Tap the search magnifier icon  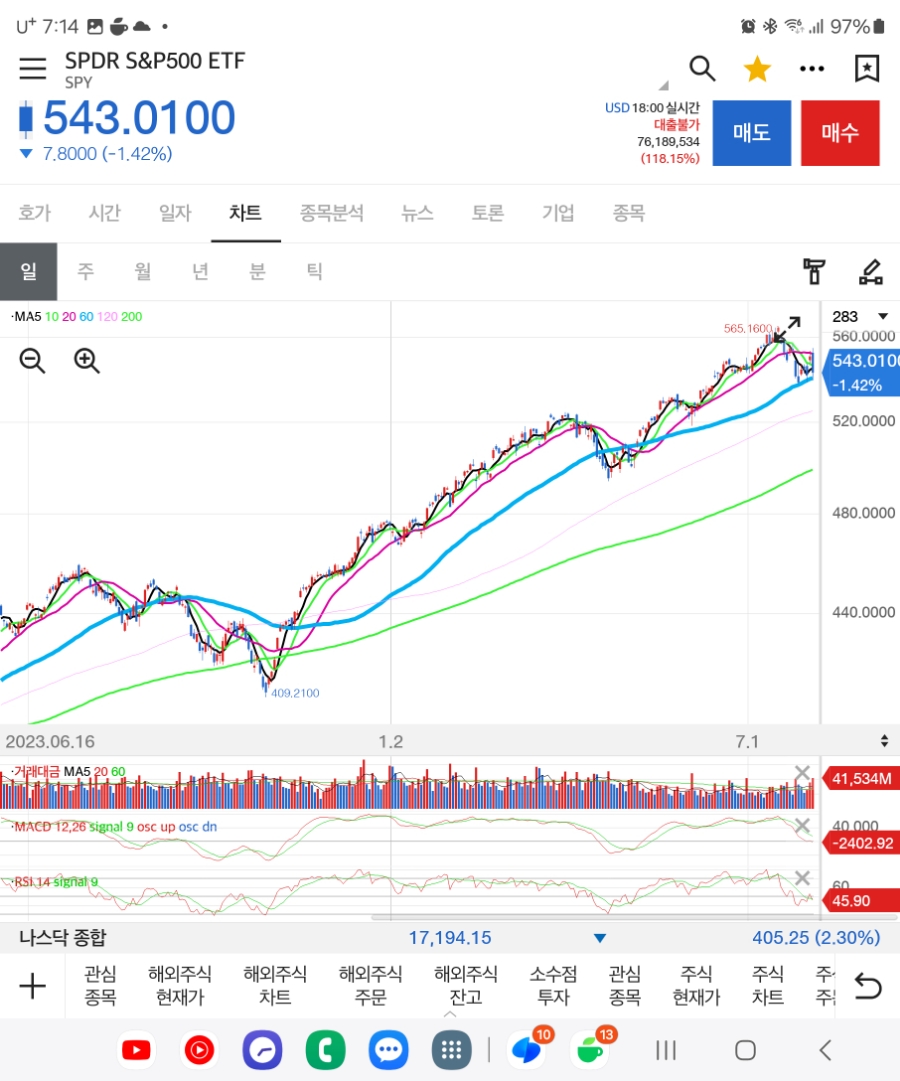point(702,68)
